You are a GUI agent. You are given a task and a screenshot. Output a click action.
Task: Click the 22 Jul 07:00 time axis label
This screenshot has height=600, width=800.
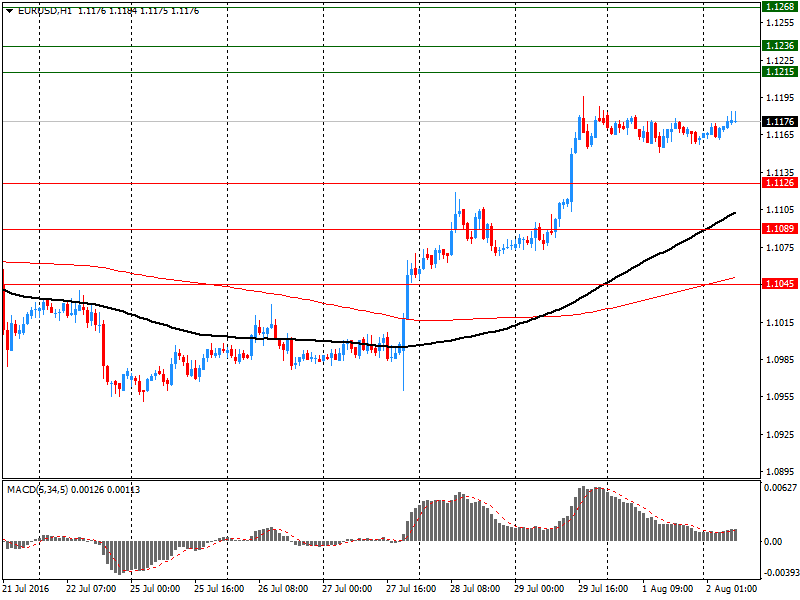pos(91,589)
